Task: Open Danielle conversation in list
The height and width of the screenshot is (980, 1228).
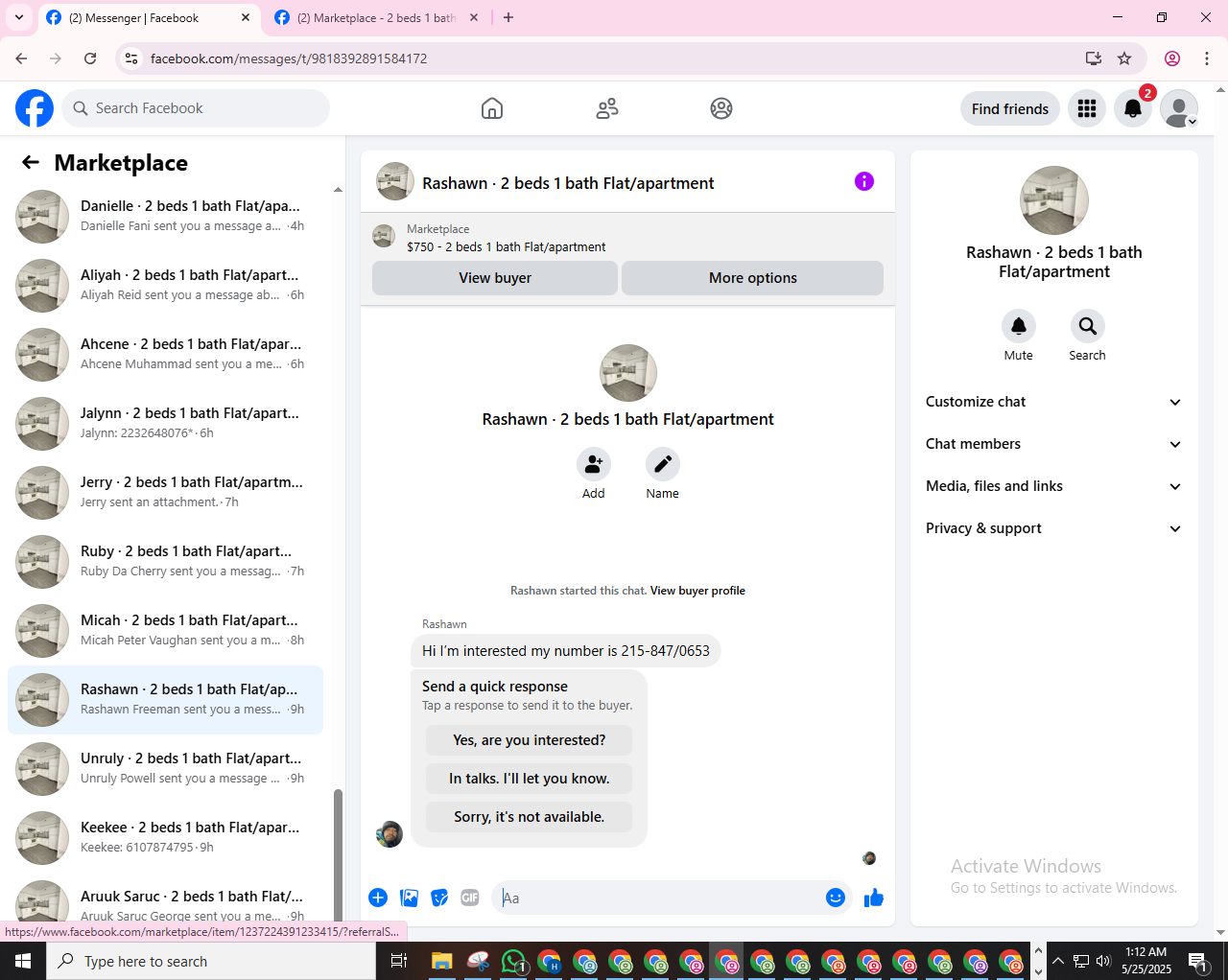Action: tap(165, 217)
